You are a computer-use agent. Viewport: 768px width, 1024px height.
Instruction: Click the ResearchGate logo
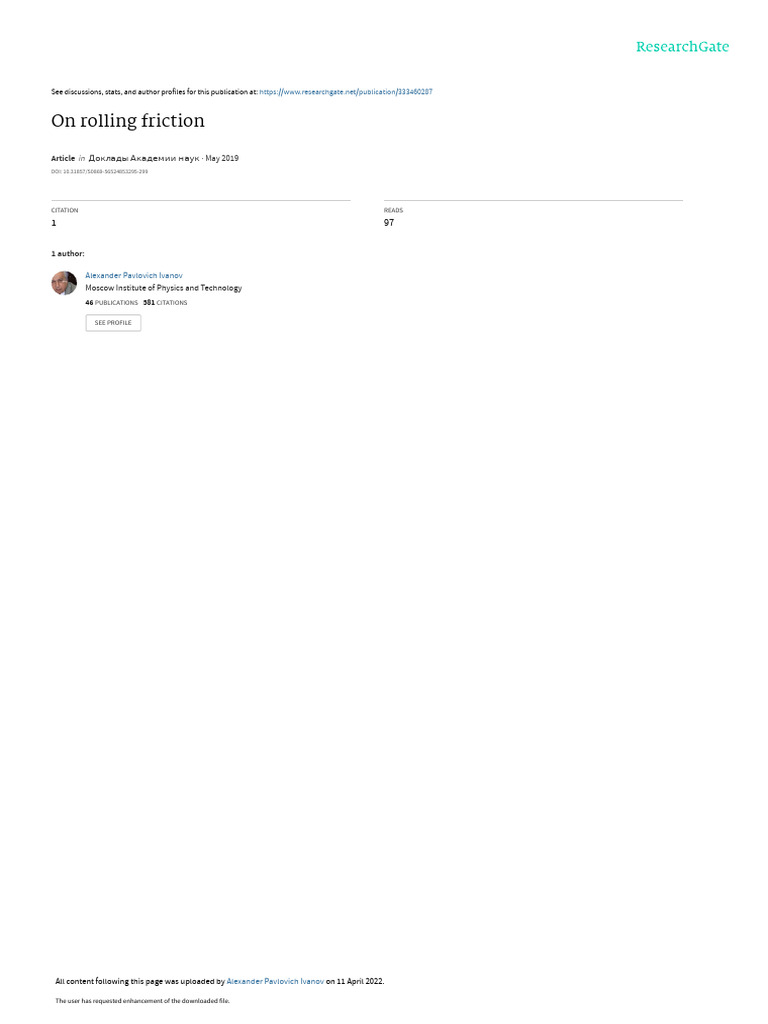coord(682,46)
